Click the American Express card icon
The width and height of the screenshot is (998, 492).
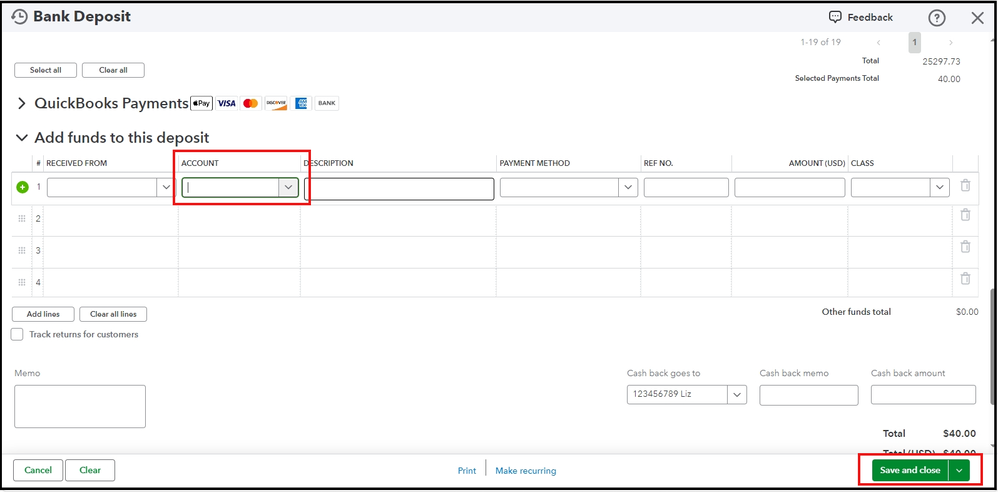[x=301, y=103]
